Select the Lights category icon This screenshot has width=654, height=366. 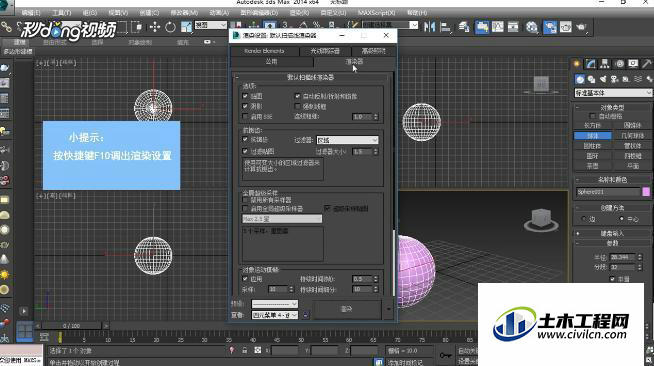603,79
